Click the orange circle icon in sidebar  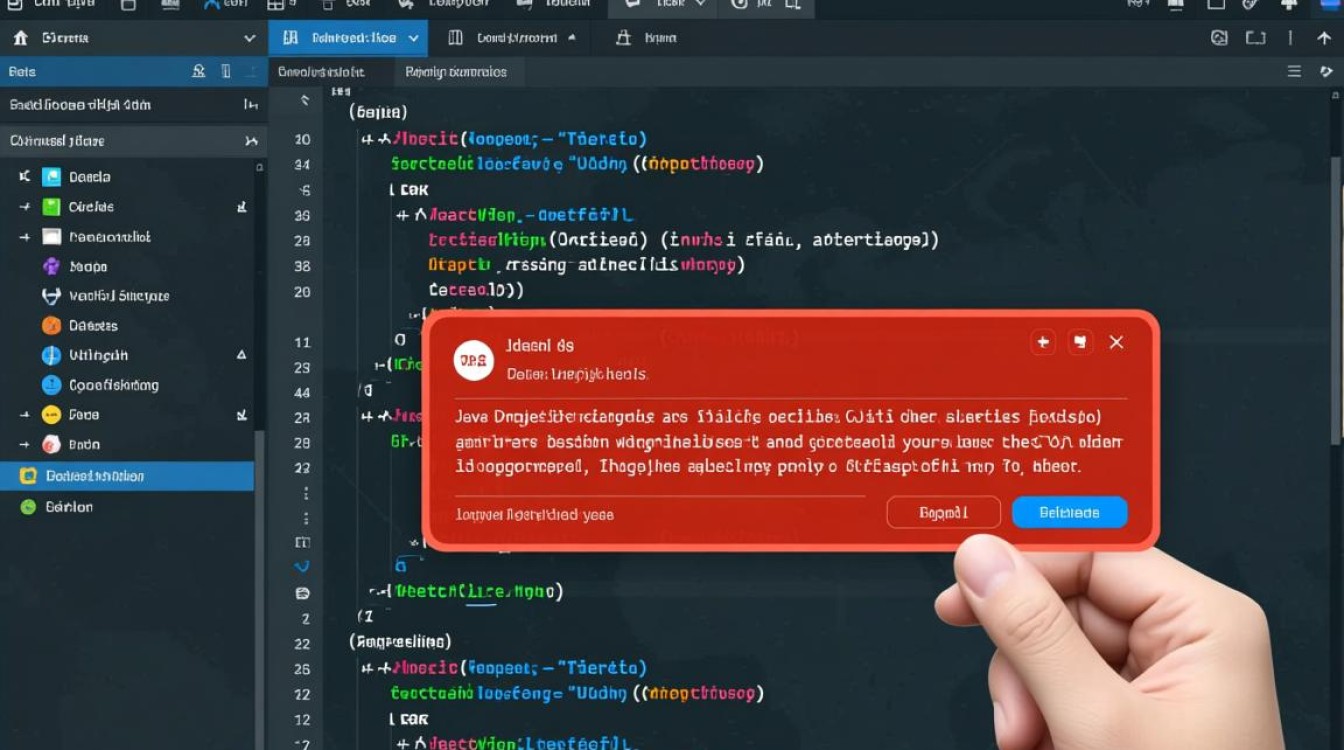tap(51, 325)
